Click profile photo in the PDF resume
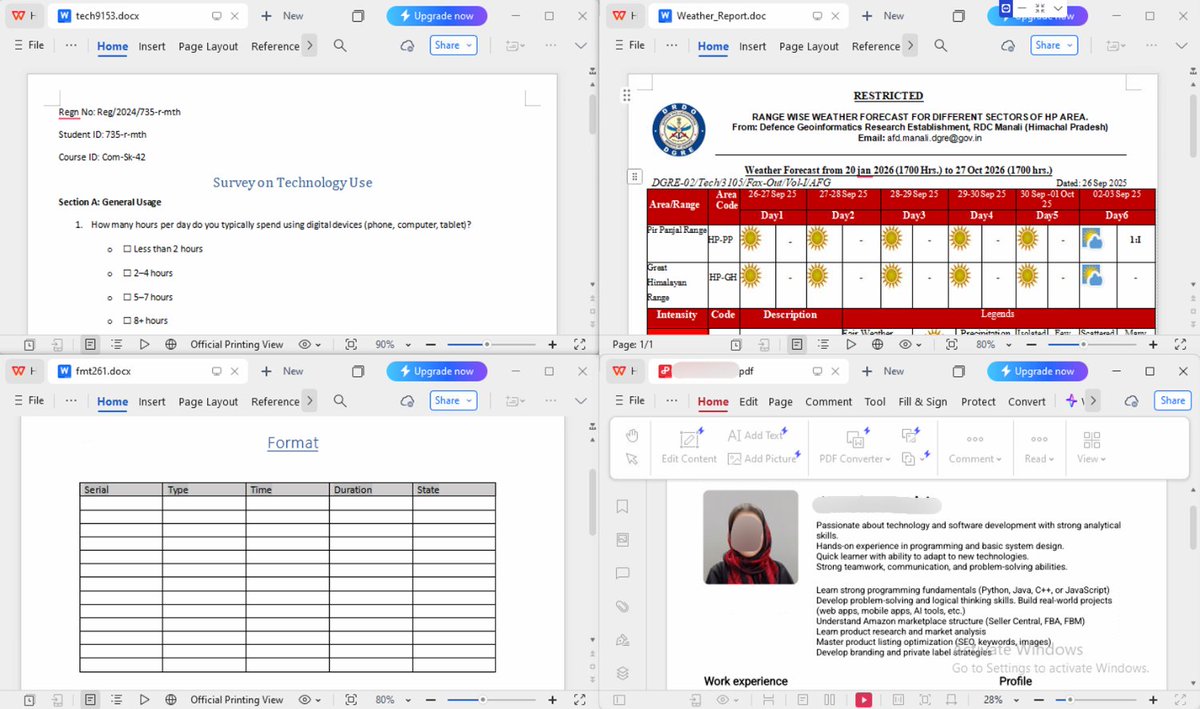The image size is (1200, 709). tap(750, 537)
